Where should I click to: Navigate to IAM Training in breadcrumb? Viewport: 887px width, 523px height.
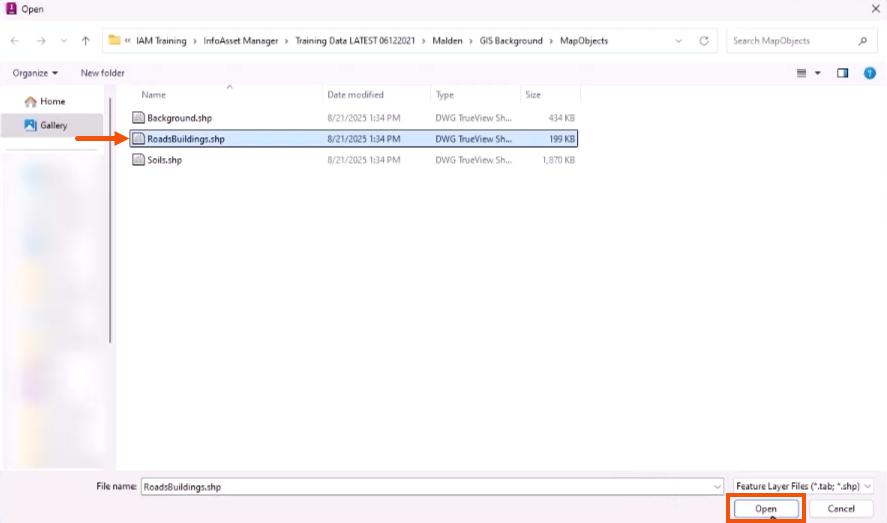pyautogui.click(x=161, y=41)
